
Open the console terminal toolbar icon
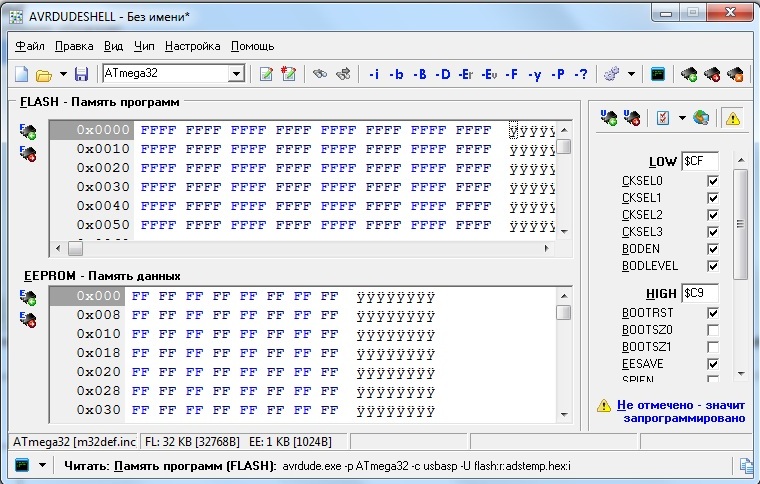[658, 74]
